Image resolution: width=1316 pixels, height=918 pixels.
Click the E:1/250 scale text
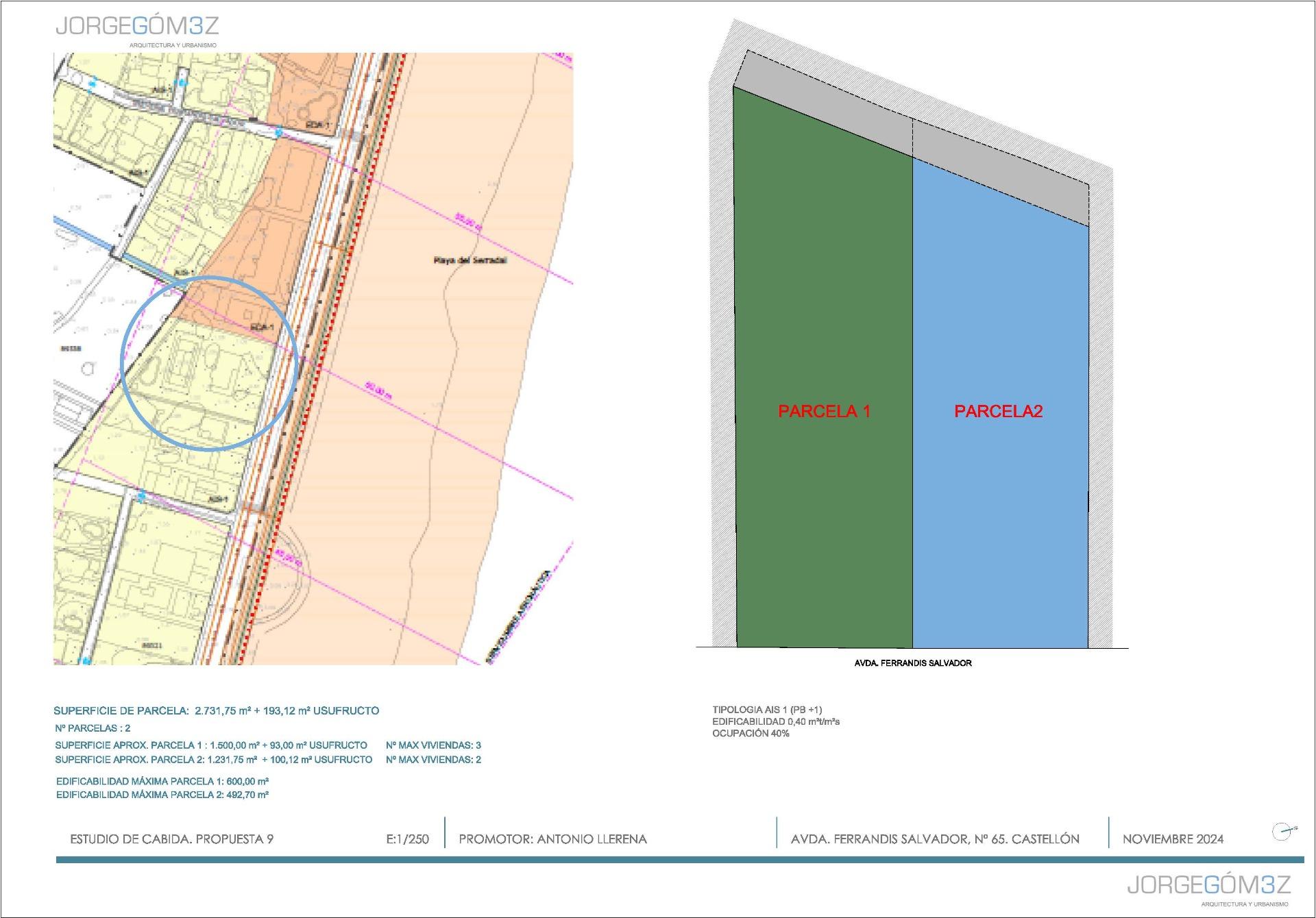point(407,839)
